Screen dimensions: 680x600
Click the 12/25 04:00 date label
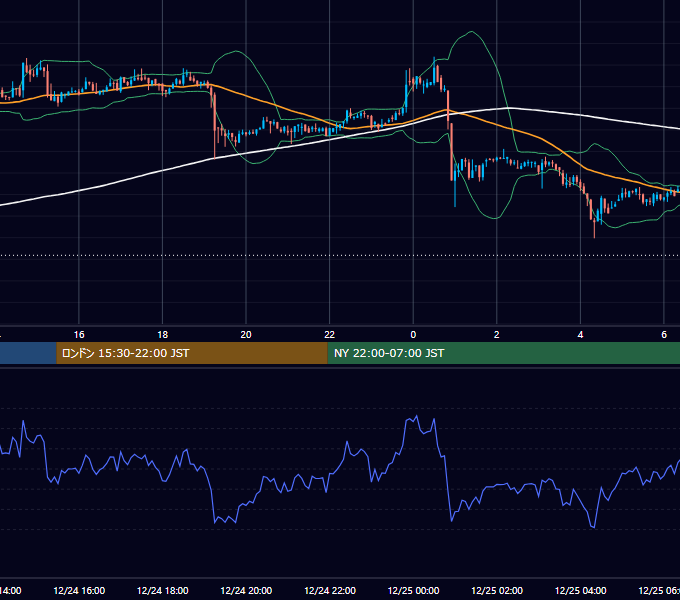[581, 591]
